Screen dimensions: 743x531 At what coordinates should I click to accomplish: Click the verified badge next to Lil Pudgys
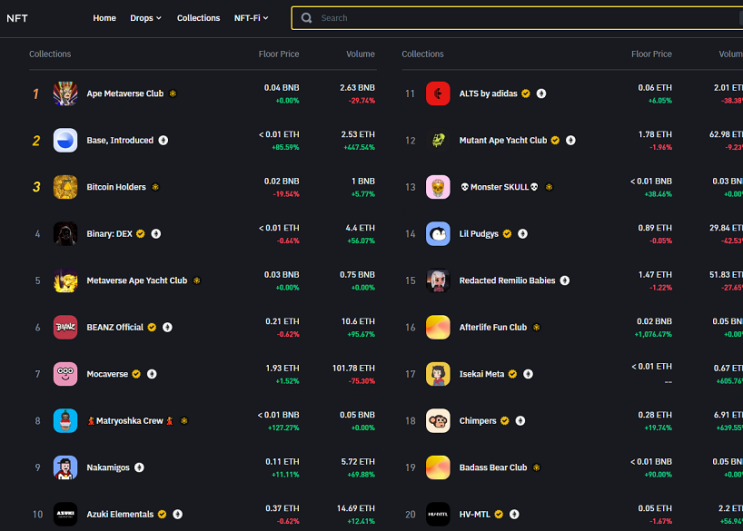pos(507,234)
